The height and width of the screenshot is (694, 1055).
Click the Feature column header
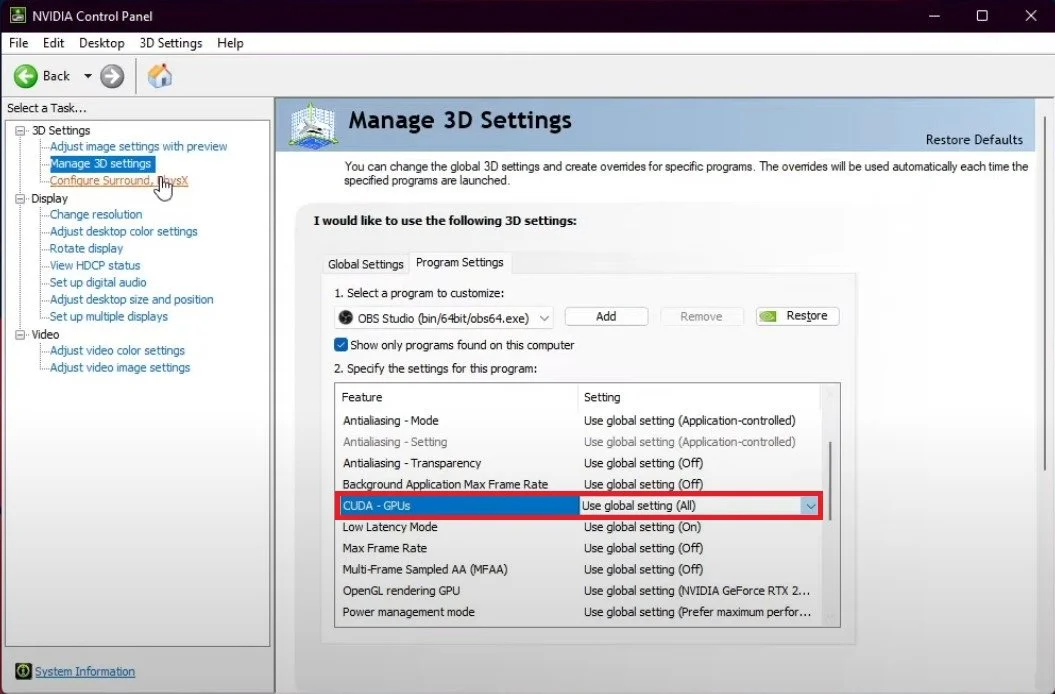pyautogui.click(x=456, y=397)
